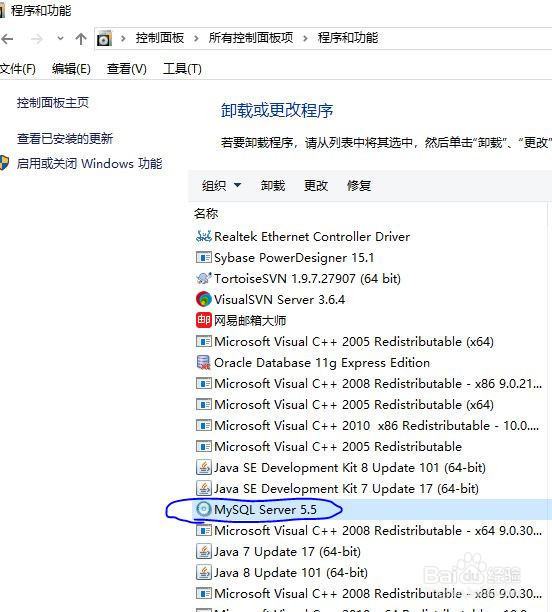Image resolution: width=552 pixels, height=612 pixels.
Task: Open the 组织 dropdown menu
Action: [x=221, y=185]
